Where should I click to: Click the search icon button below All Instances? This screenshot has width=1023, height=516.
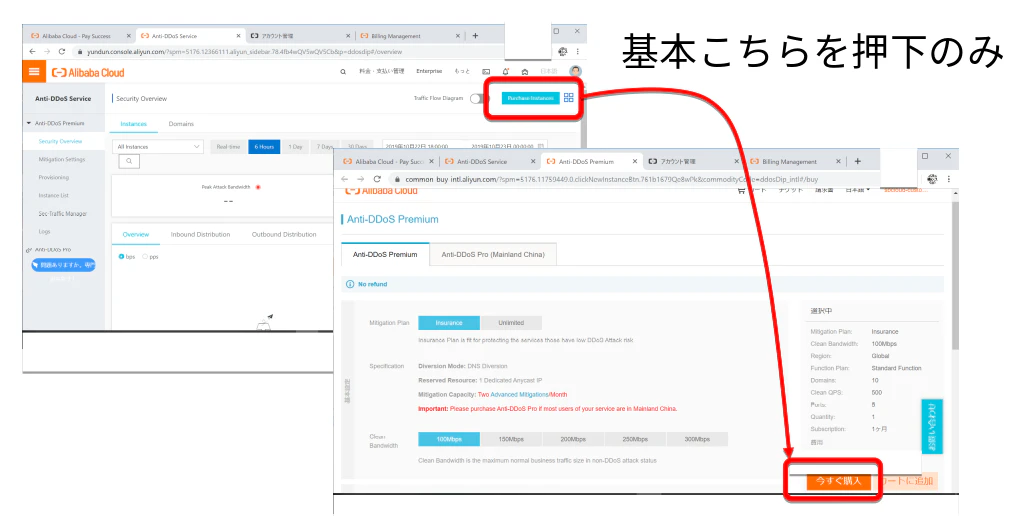(x=129, y=161)
